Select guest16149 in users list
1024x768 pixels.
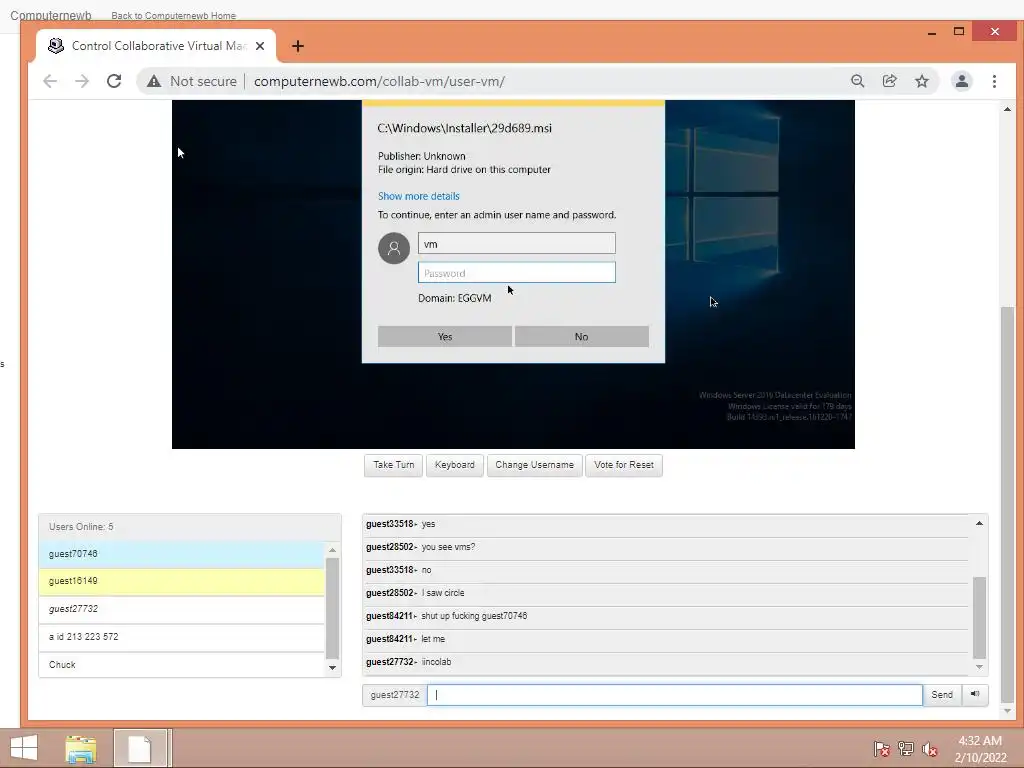pyautogui.click(x=182, y=581)
